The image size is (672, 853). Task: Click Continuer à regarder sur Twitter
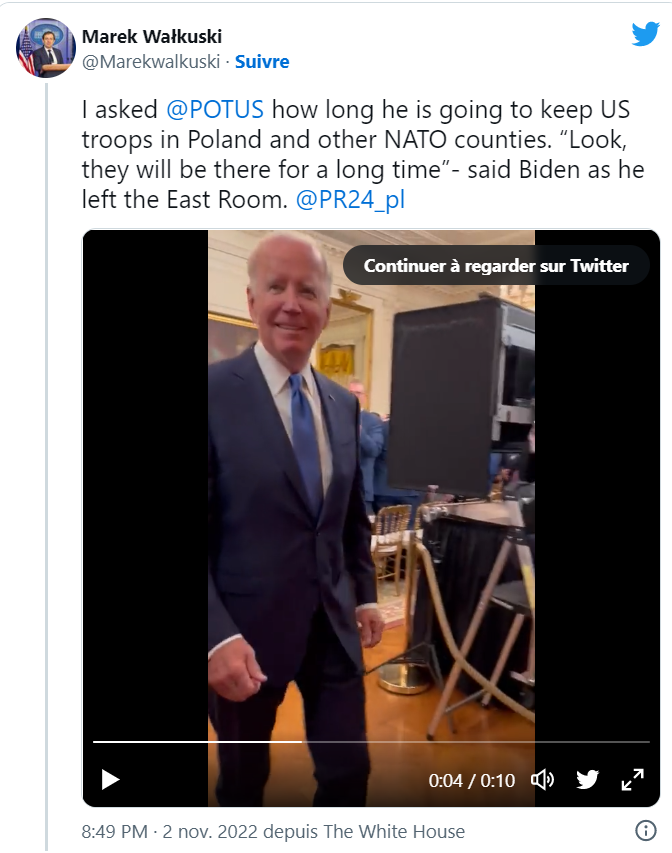(496, 266)
